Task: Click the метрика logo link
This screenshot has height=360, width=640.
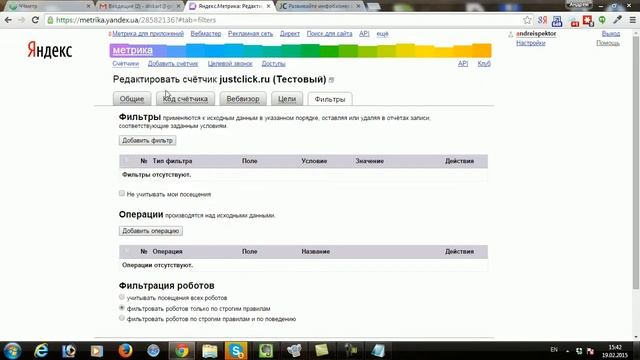Action: click(x=133, y=50)
